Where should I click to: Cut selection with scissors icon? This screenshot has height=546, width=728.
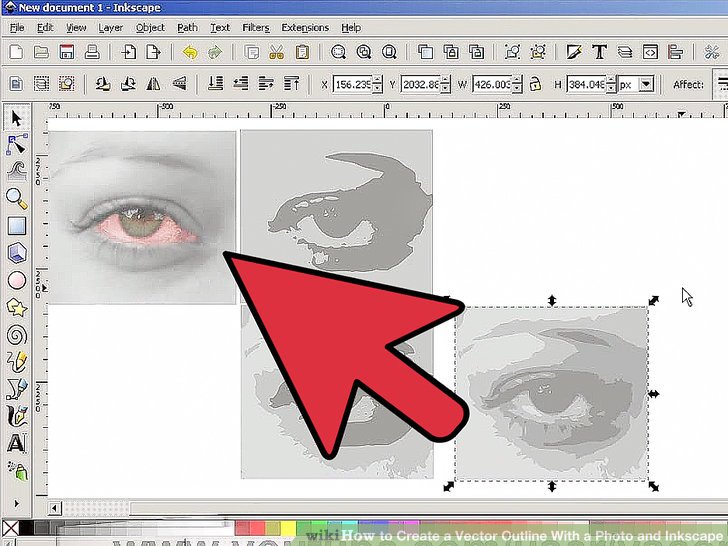276,52
